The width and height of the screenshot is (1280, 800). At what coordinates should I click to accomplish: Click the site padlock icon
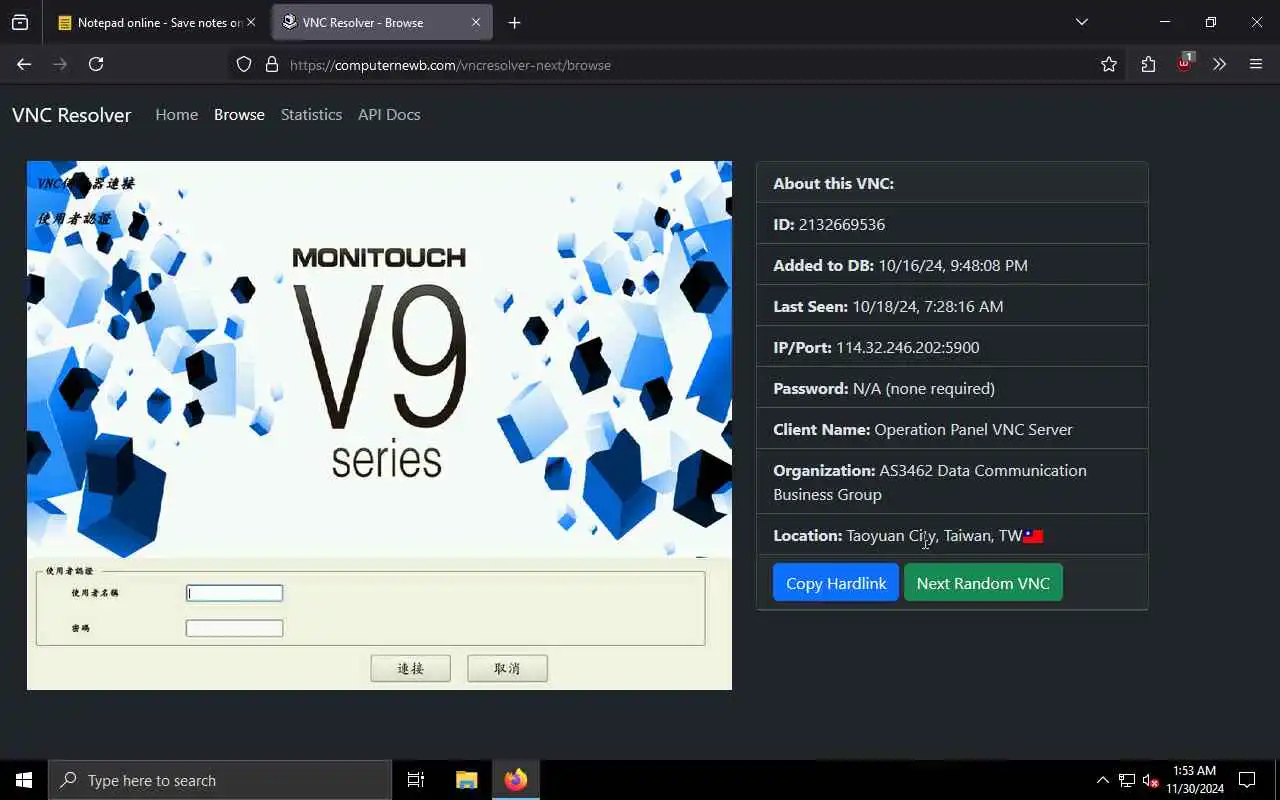click(271, 64)
